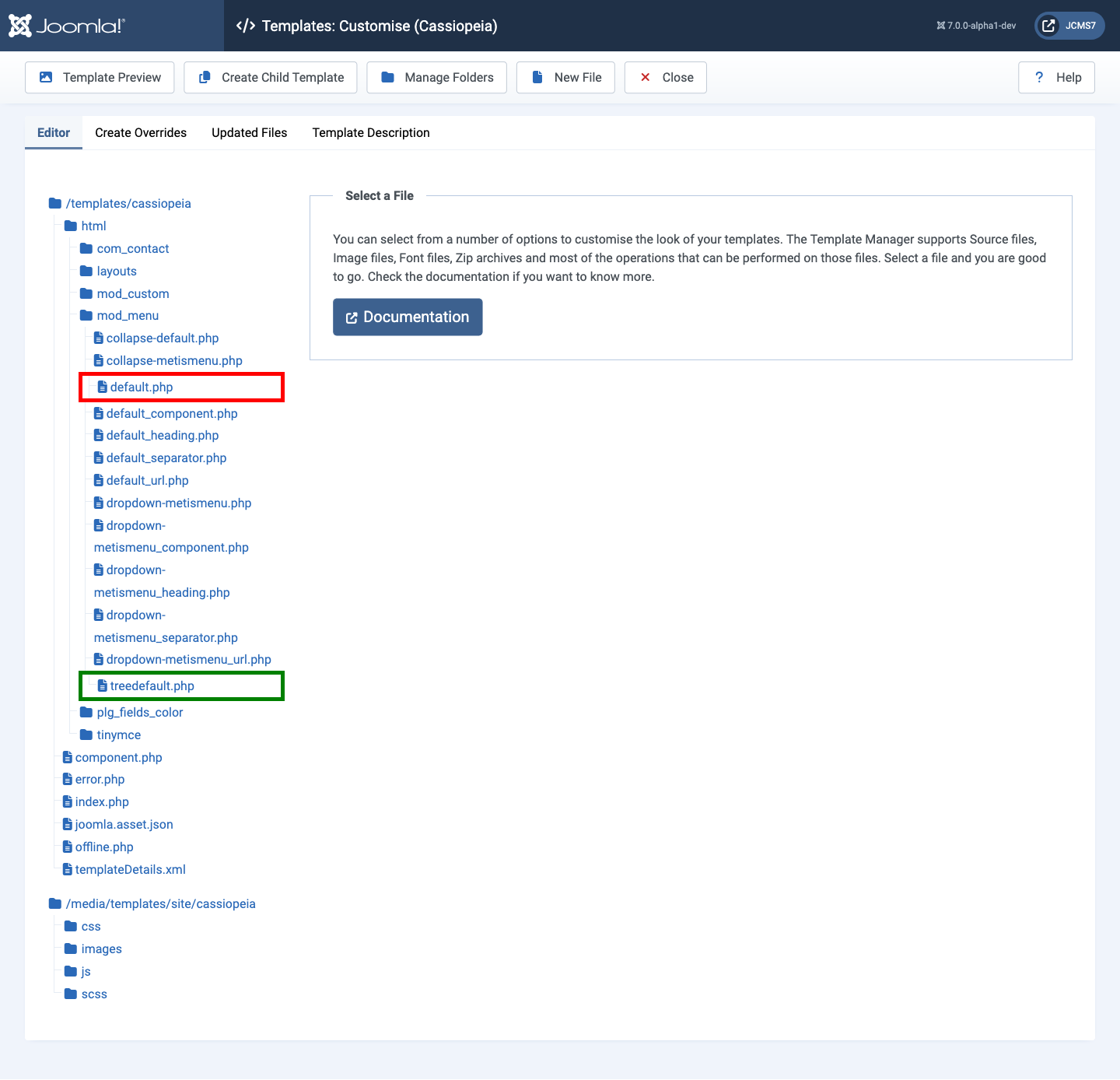This screenshot has height=1080, width=1120.
Task: Collapse the html folder
Action: [86, 226]
